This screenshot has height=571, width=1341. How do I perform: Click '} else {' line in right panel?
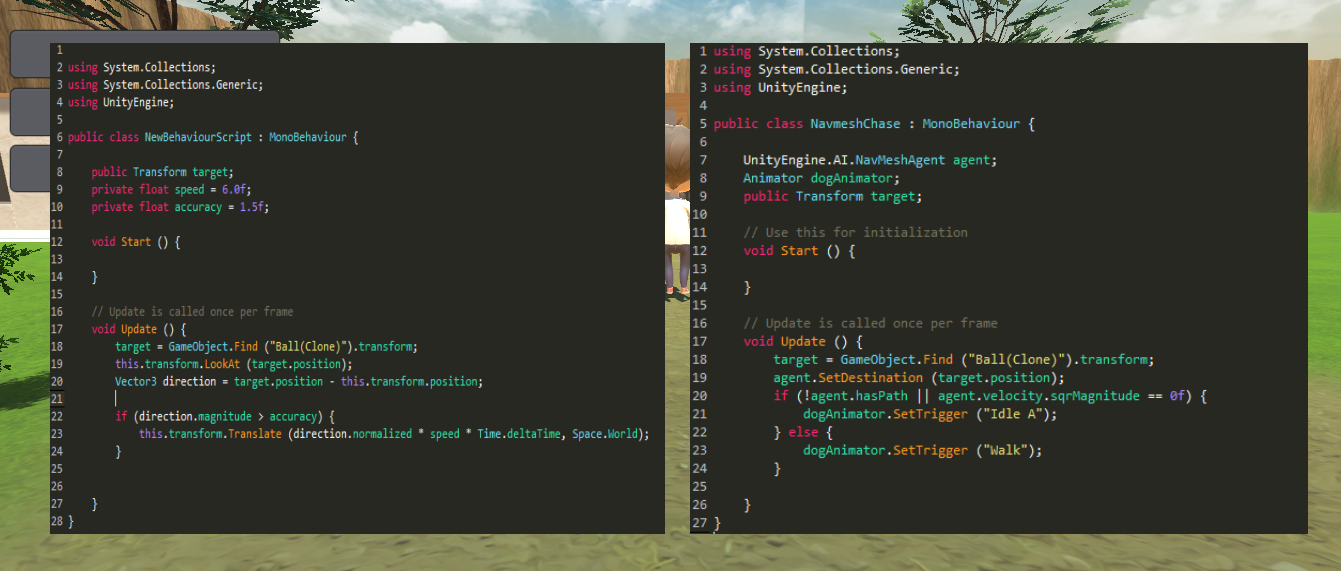tap(803, 432)
